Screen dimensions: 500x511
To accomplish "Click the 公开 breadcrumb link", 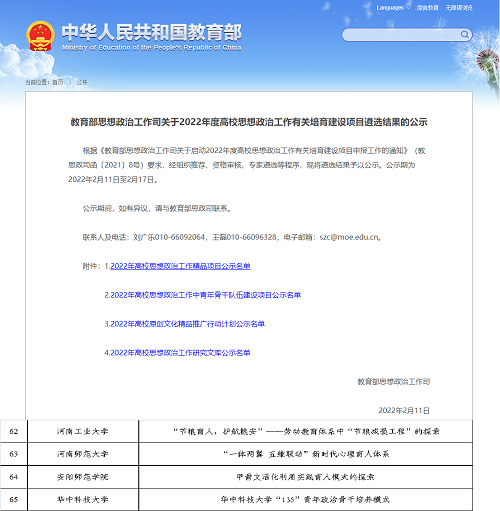I will pos(82,82).
